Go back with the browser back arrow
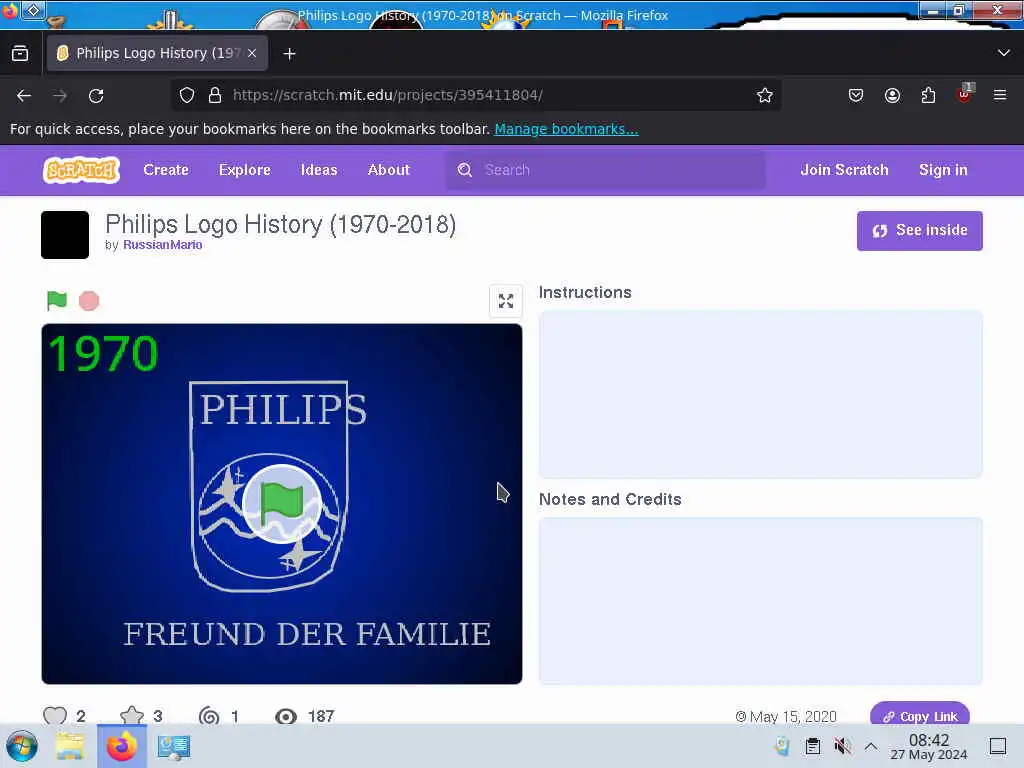This screenshot has height=768, width=1024. coord(24,95)
